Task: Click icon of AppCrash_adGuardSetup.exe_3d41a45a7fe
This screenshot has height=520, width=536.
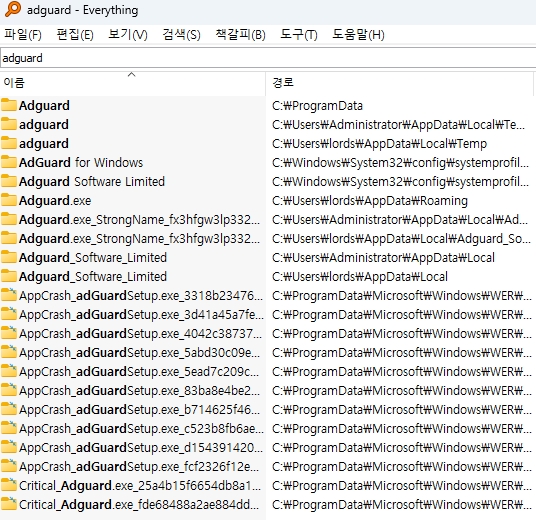Action: pyautogui.click(x=9, y=314)
